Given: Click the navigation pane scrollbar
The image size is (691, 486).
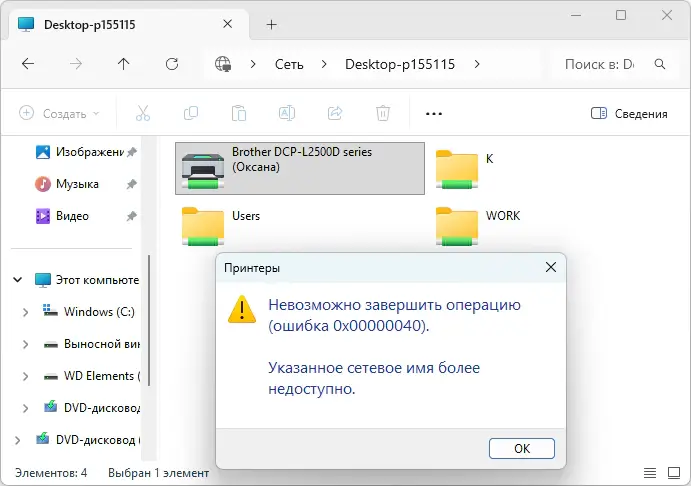Looking at the screenshot, I should (149, 320).
